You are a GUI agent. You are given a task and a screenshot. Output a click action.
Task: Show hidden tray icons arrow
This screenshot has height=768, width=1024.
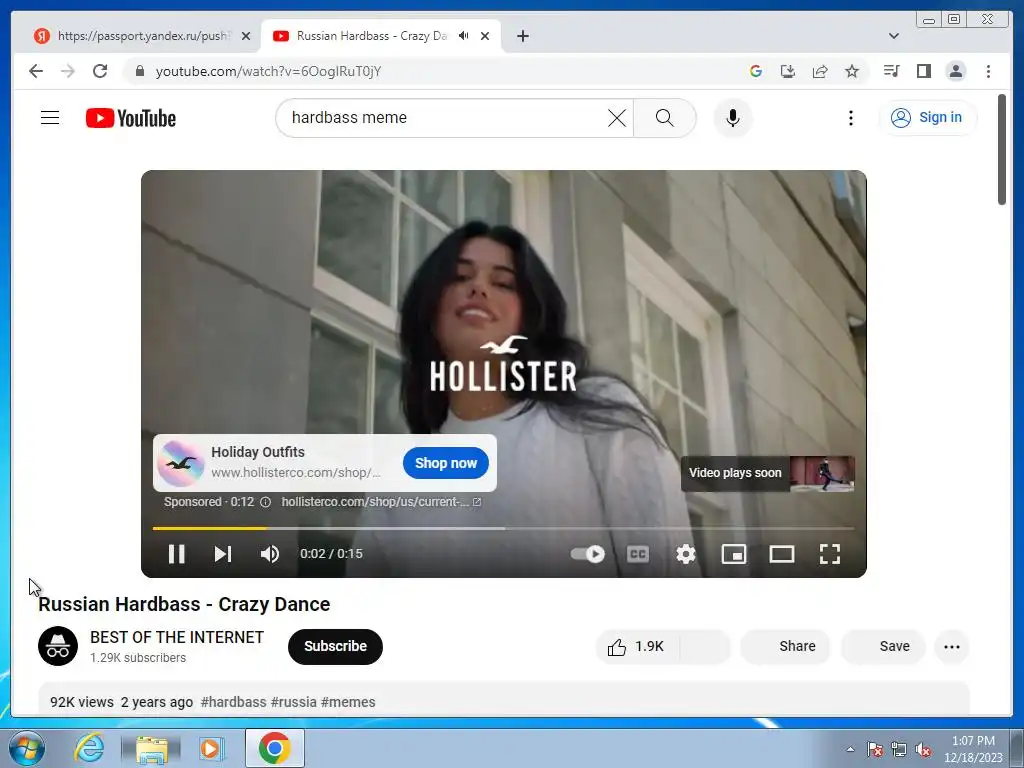[850, 749]
